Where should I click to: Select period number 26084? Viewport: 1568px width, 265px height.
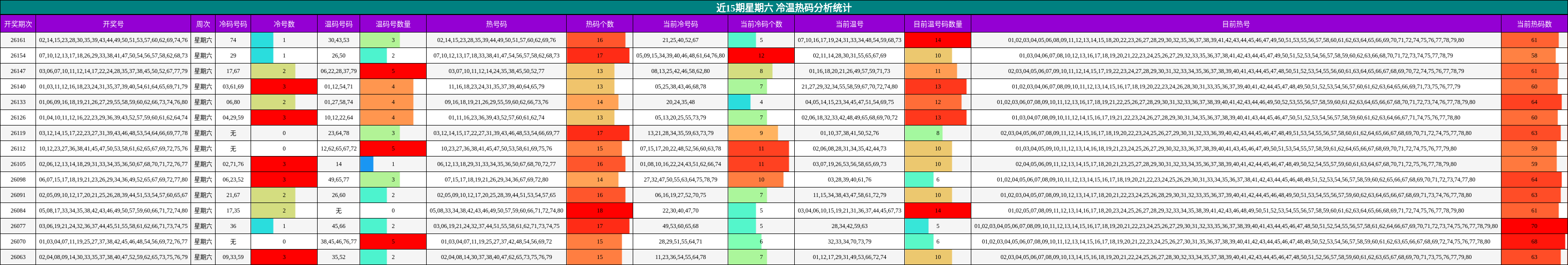(18, 211)
